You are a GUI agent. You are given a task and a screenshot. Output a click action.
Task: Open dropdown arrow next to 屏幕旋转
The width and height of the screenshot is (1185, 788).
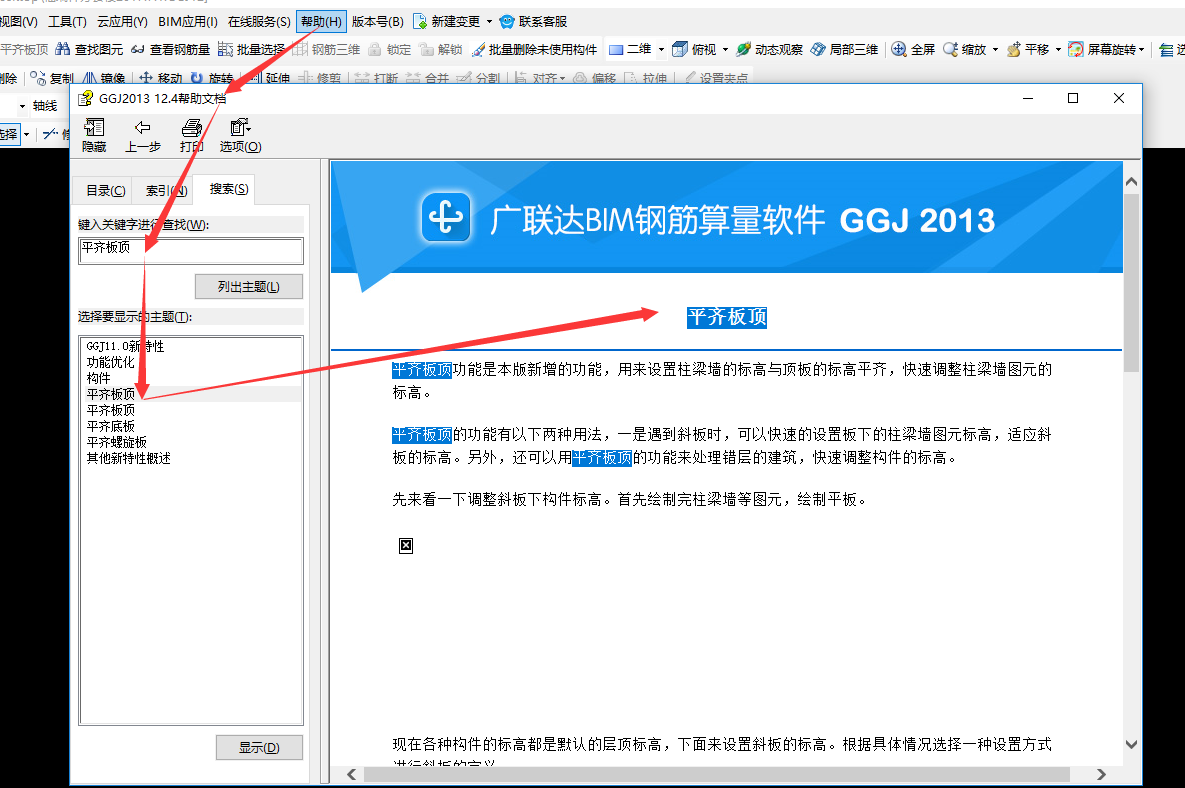click(1141, 49)
